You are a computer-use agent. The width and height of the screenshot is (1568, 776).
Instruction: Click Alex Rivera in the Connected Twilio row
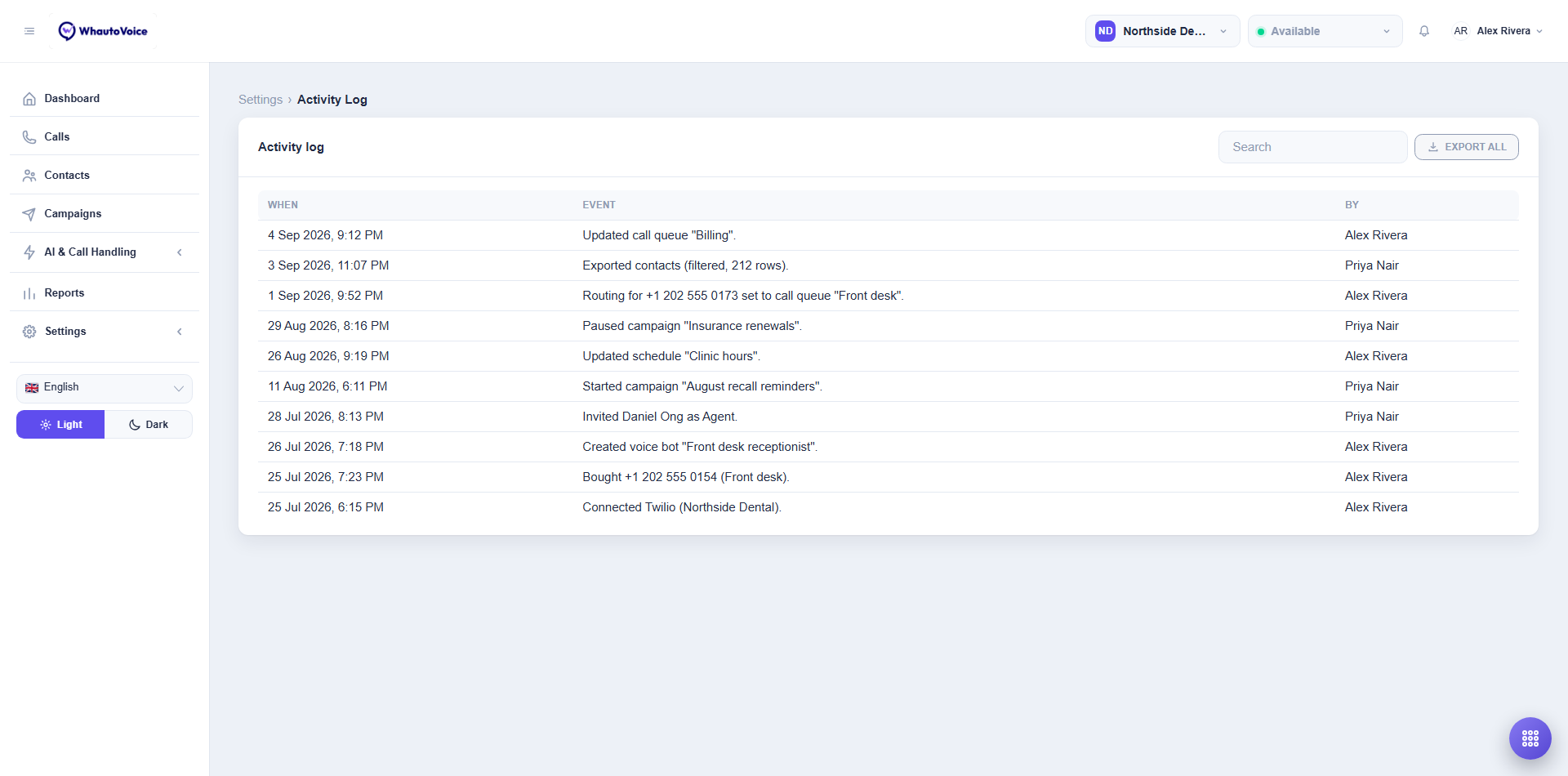[x=1376, y=507]
